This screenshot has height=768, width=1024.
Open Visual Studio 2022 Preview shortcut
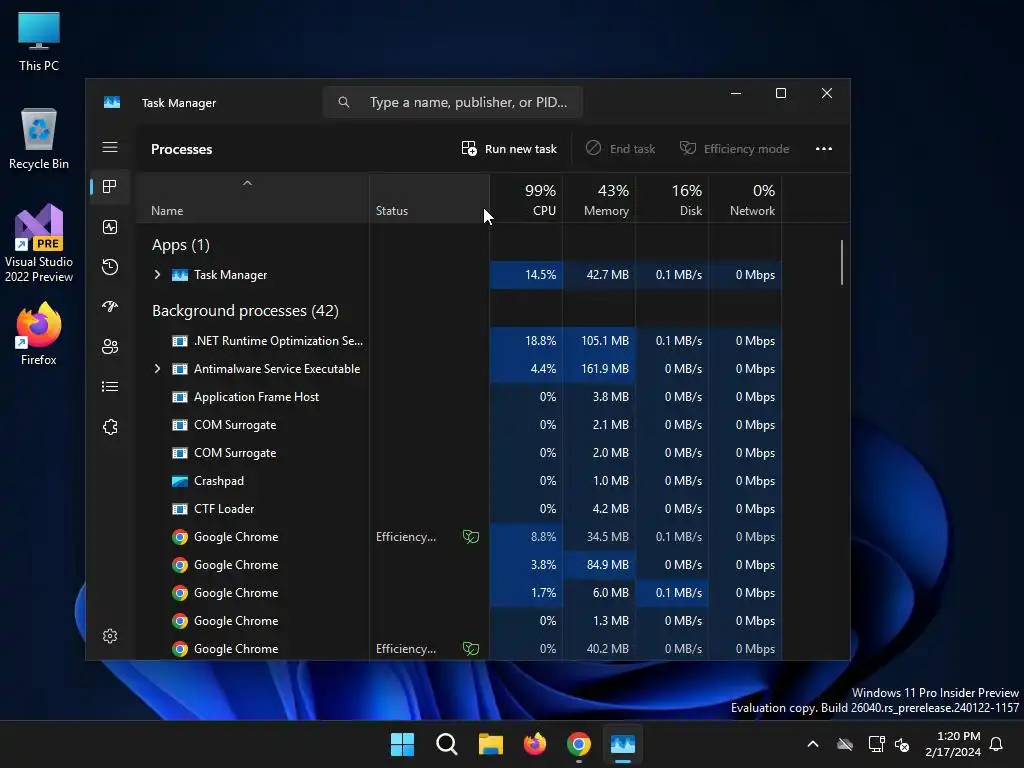click(x=39, y=243)
